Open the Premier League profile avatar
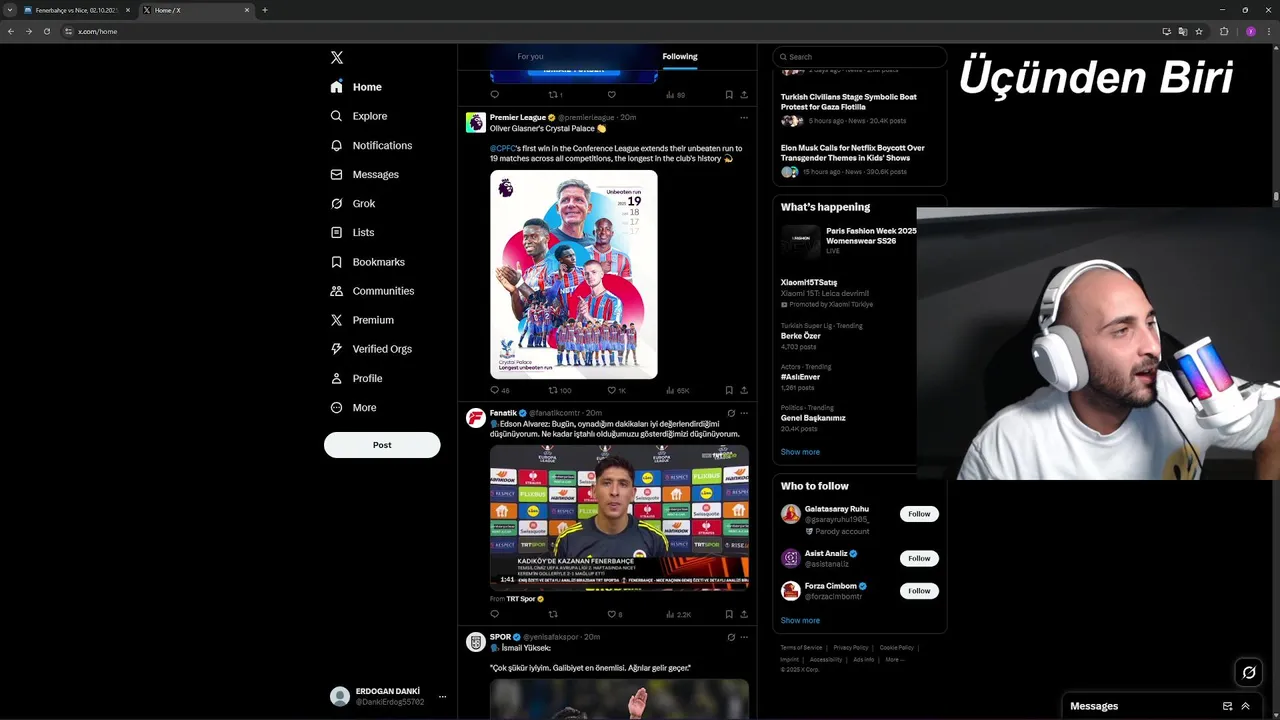Image resolution: width=1280 pixels, height=720 pixels. (476, 123)
